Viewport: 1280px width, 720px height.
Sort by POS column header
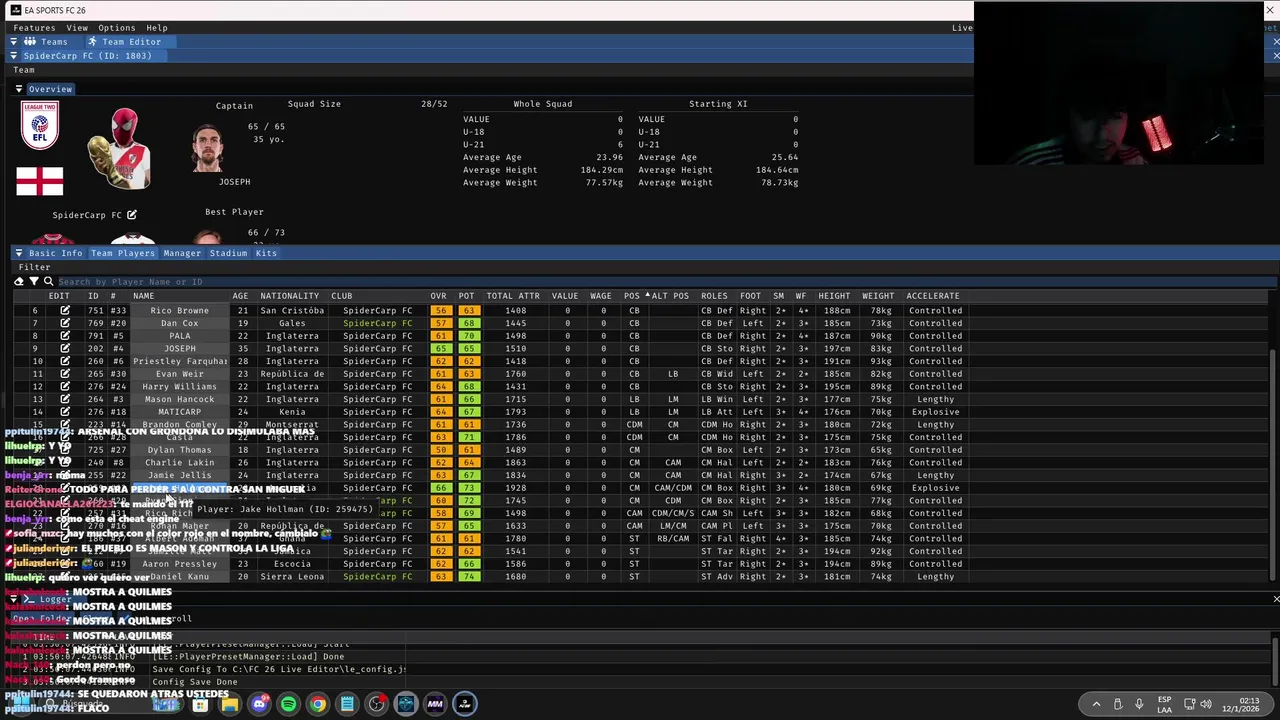632,296
